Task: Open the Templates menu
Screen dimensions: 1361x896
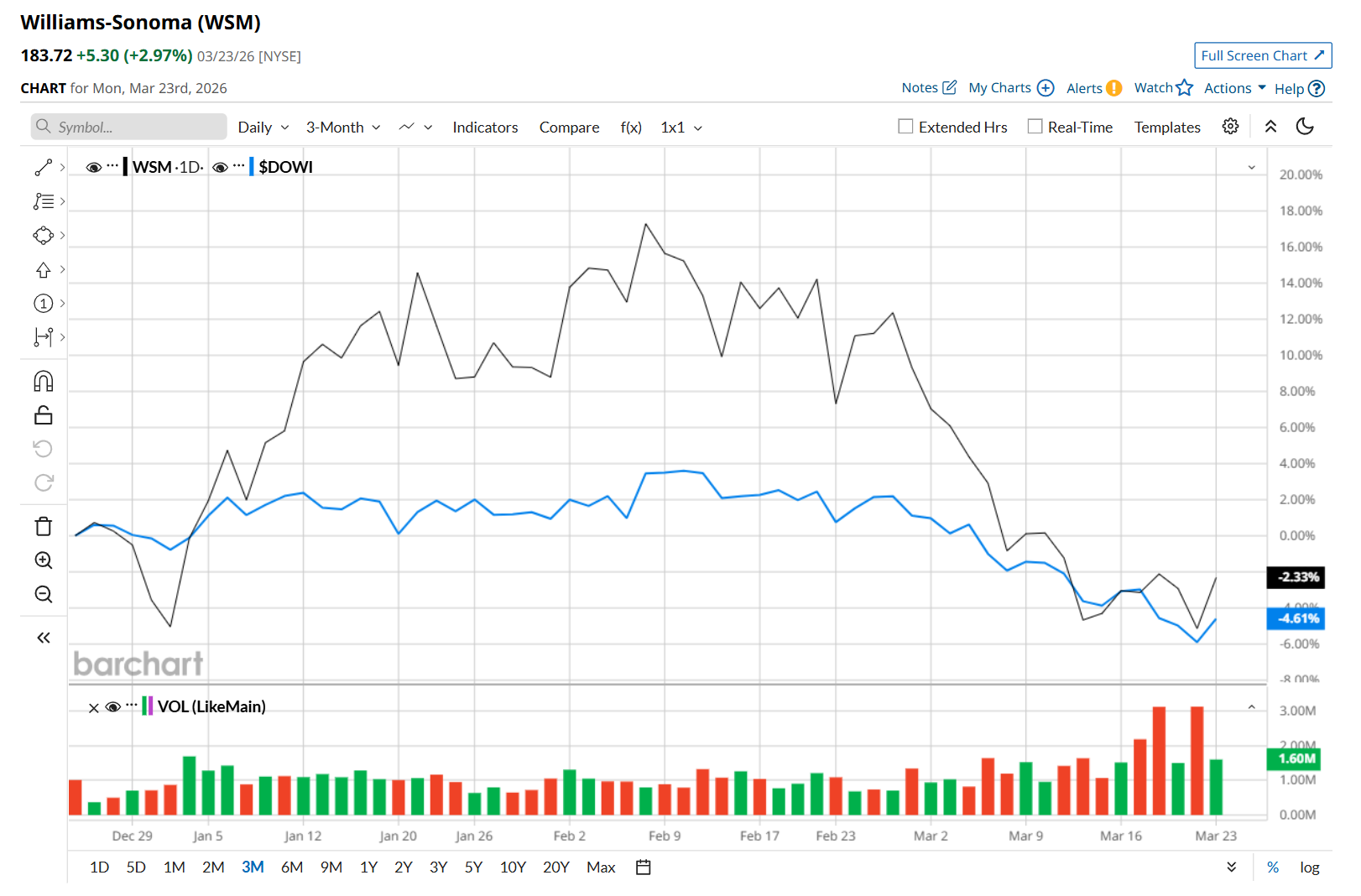Action: [1167, 128]
